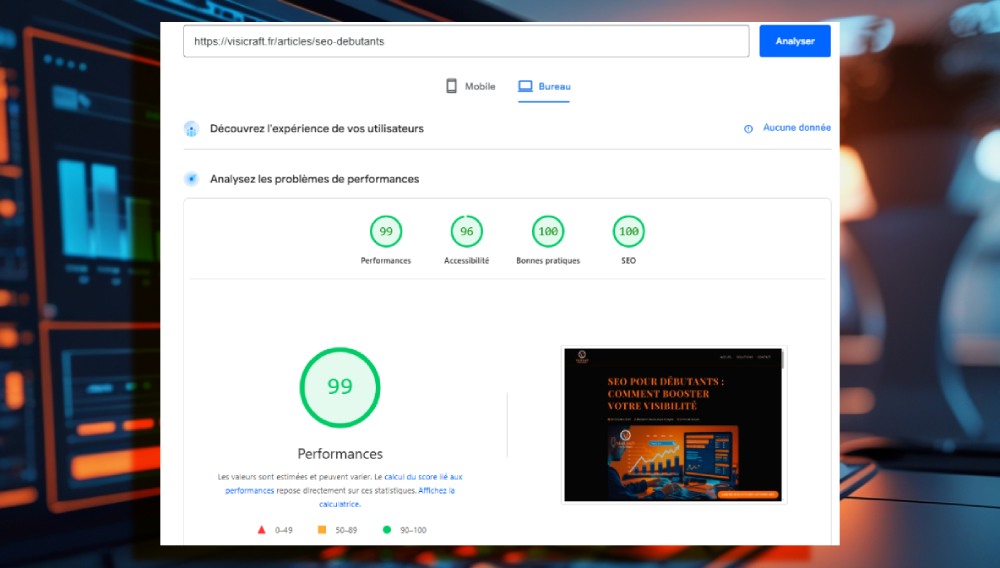Click the performance problems section icon
The height and width of the screenshot is (568, 1000).
tap(191, 179)
